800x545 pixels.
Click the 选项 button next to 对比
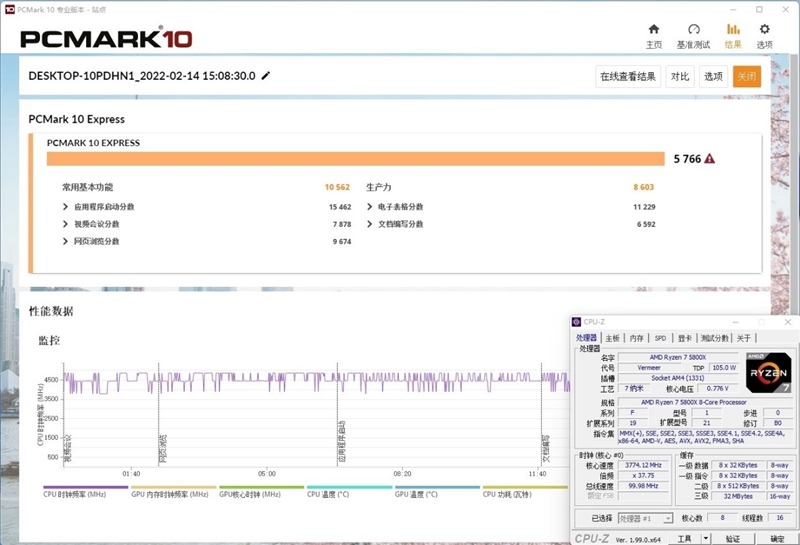[x=713, y=77]
